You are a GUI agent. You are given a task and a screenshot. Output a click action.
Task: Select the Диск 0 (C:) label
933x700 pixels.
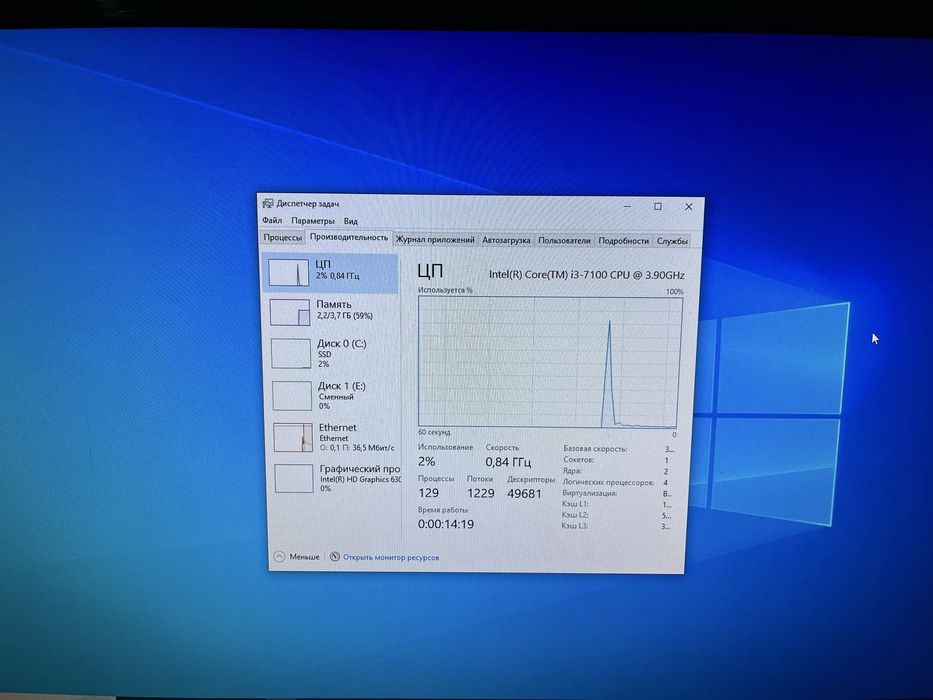click(x=342, y=343)
